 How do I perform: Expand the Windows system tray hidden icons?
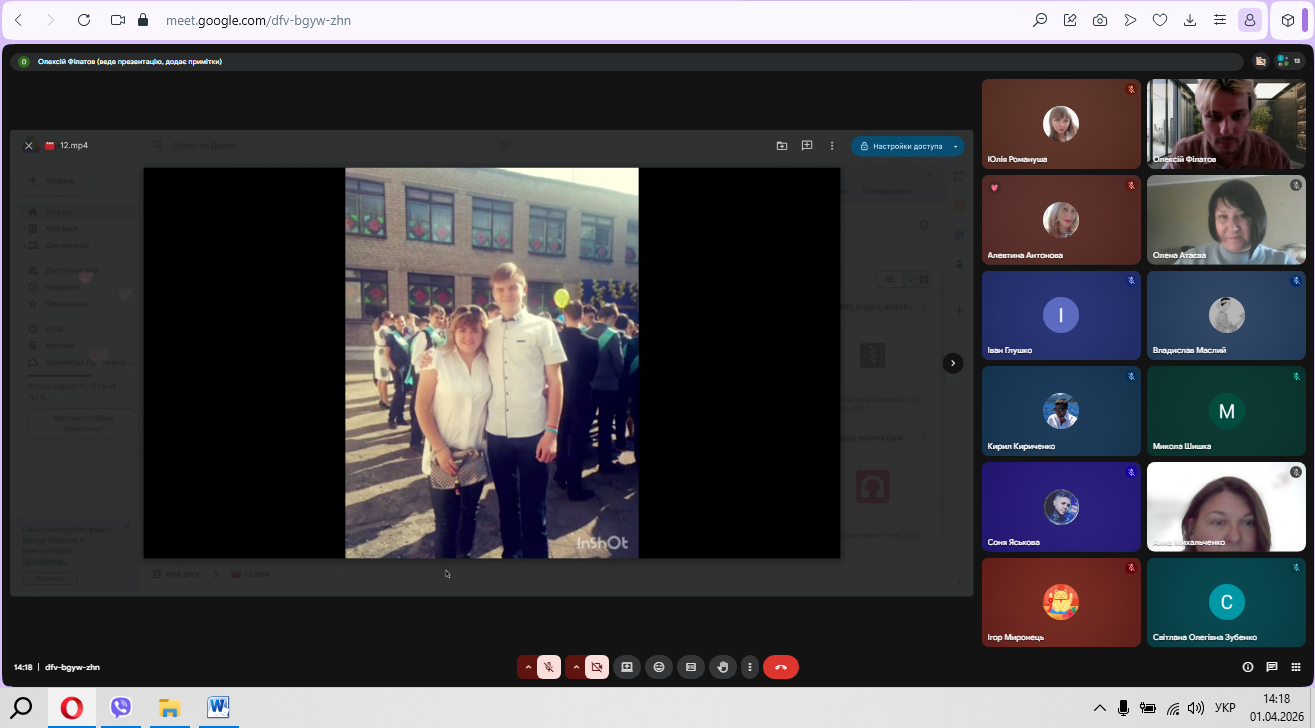click(x=1099, y=708)
